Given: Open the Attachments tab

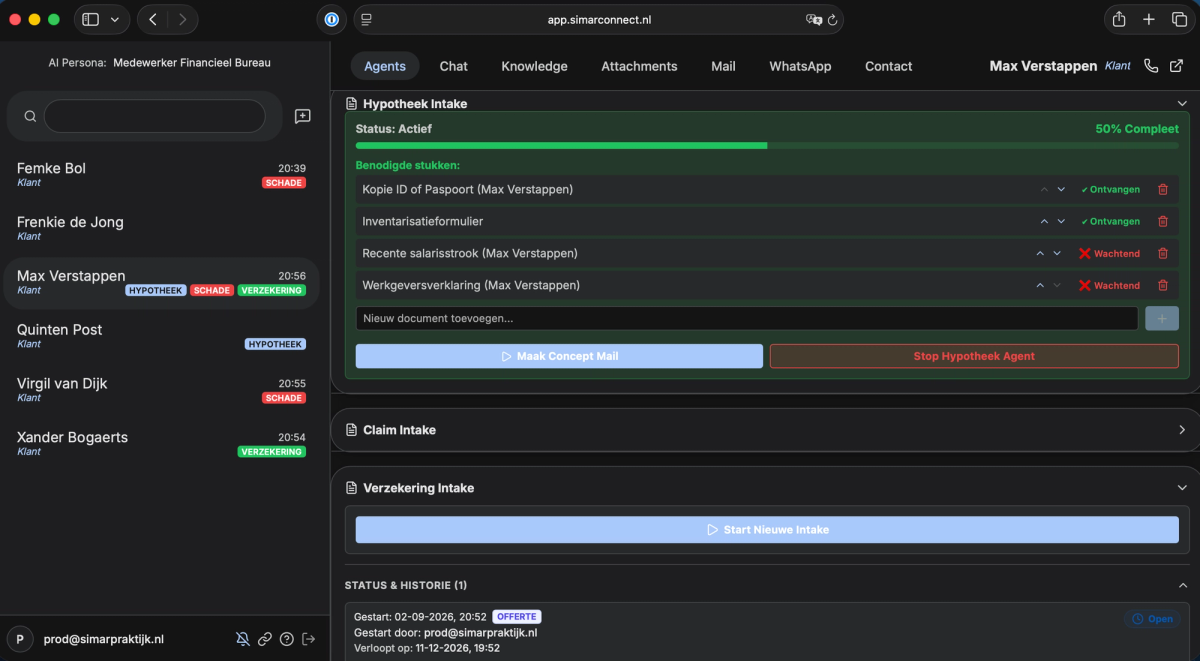Looking at the screenshot, I should tap(639, 66).
